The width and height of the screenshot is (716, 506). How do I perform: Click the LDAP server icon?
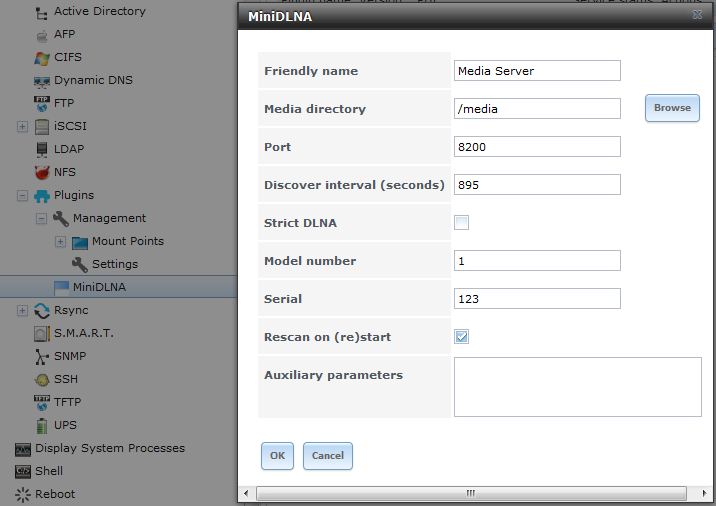coord(42,149)
